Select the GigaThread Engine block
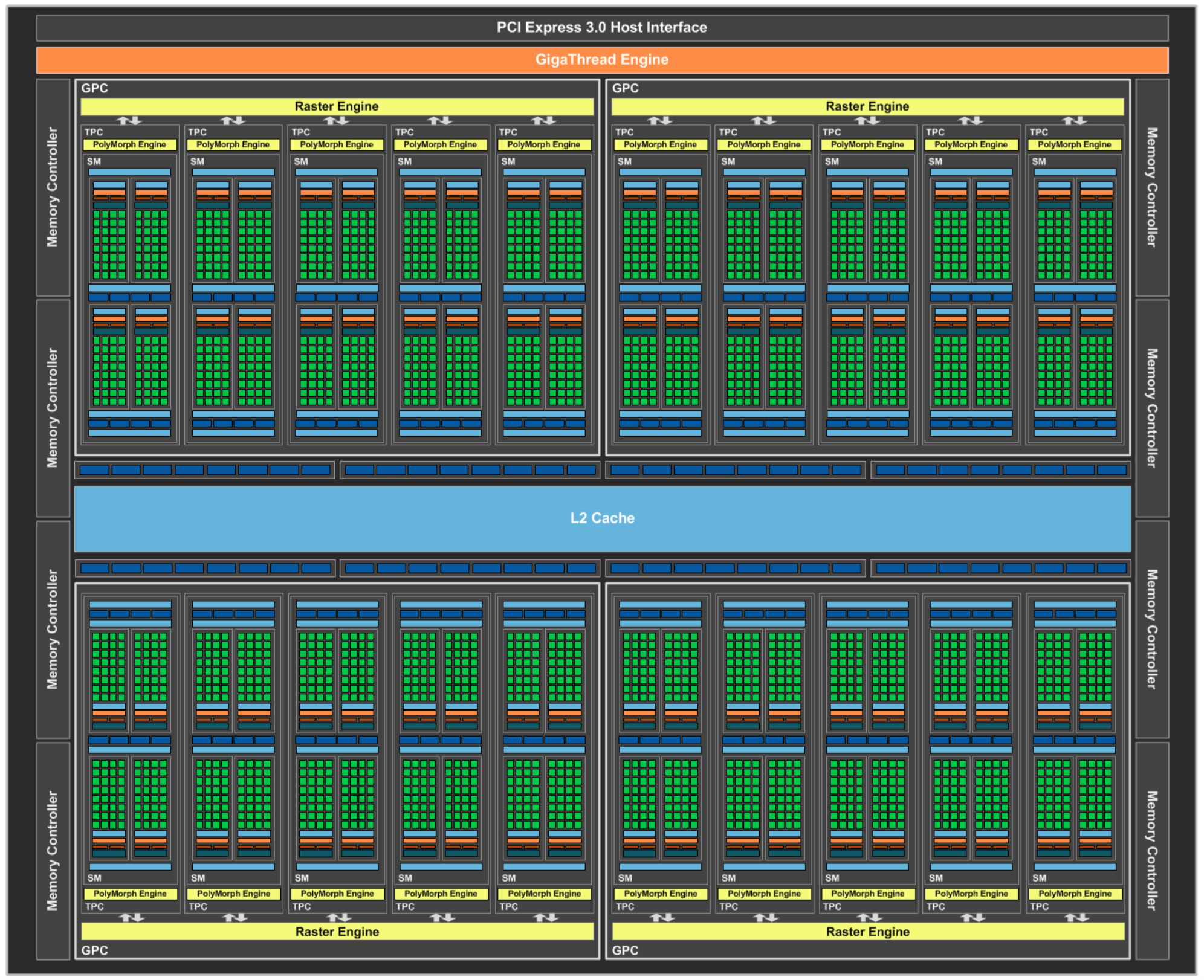Image resolution: width=1204 pixels, height=980 pixels. coord(602,60)
